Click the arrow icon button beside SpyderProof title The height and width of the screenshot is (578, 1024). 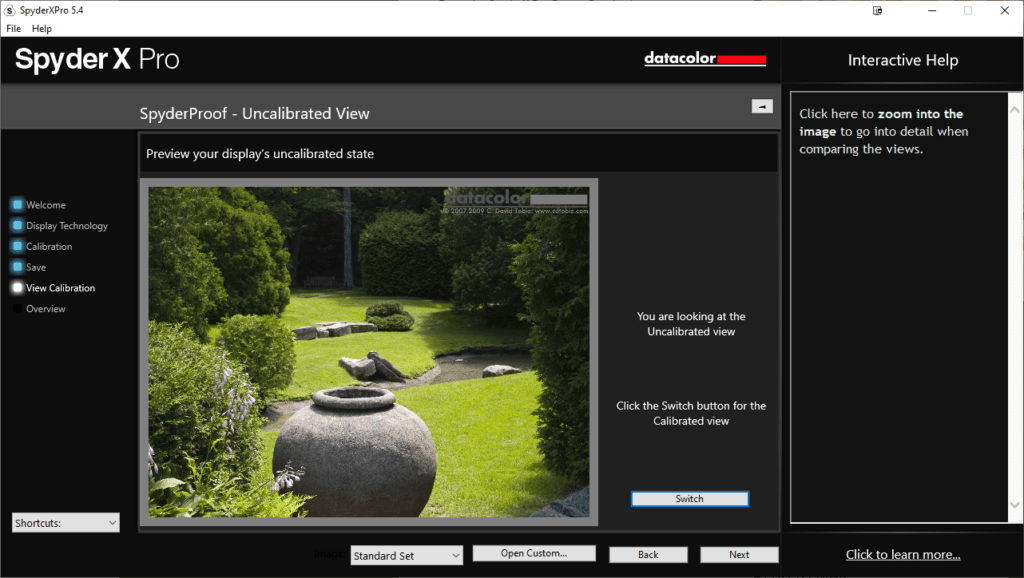click(x=762, y=106)
